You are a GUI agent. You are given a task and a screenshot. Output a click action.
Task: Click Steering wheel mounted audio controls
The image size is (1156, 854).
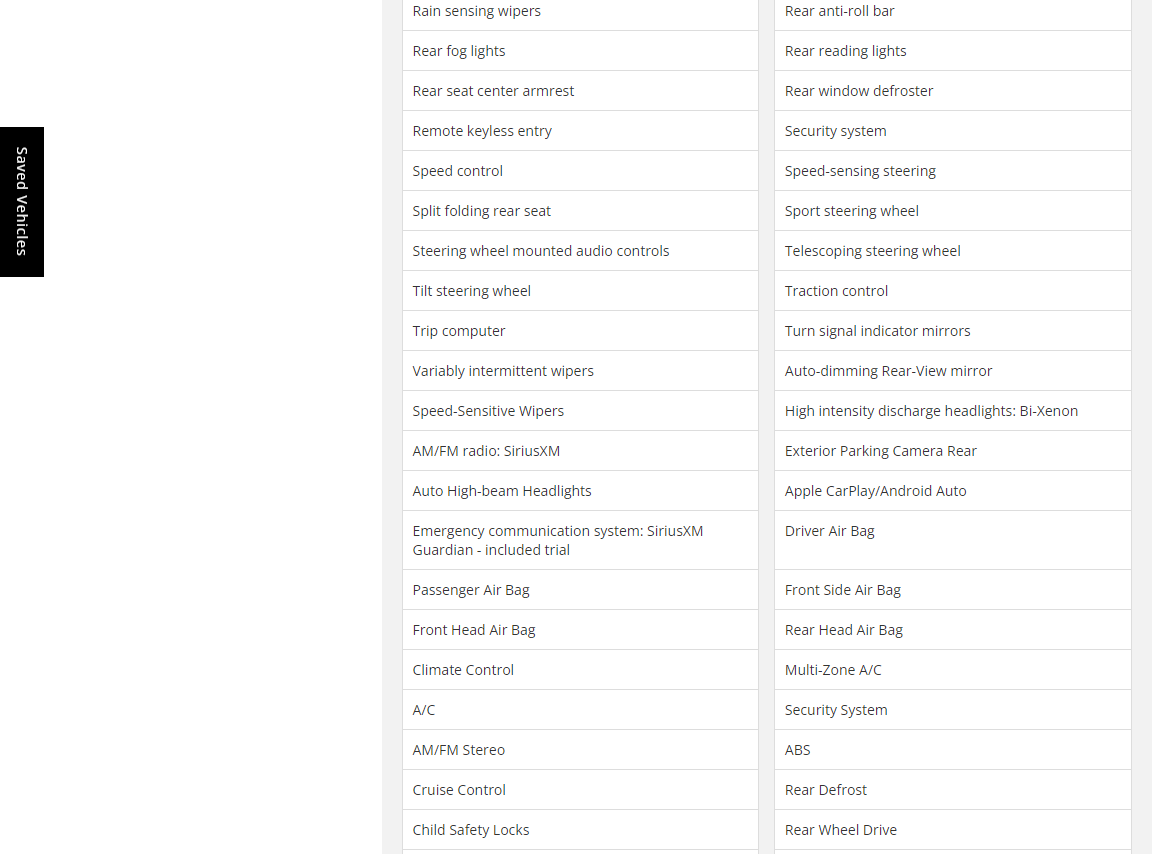(541, 251)
